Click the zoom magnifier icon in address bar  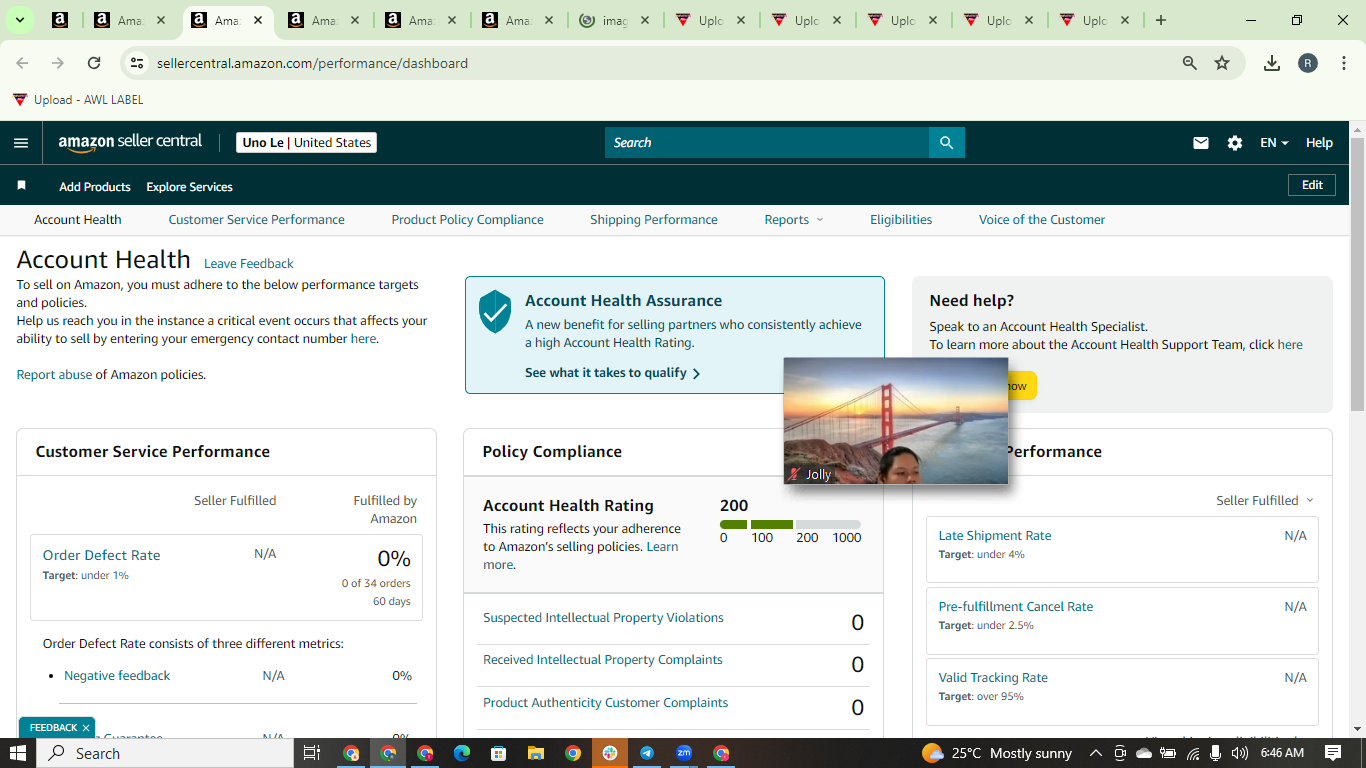pyautogui.click(x=1190, y=63)
